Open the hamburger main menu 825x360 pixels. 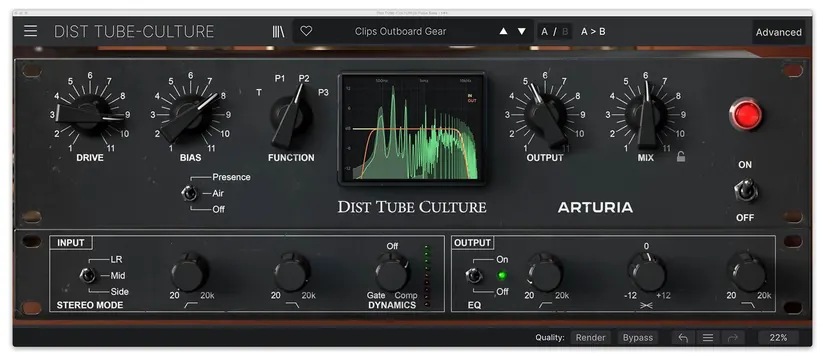coord(31,31)
